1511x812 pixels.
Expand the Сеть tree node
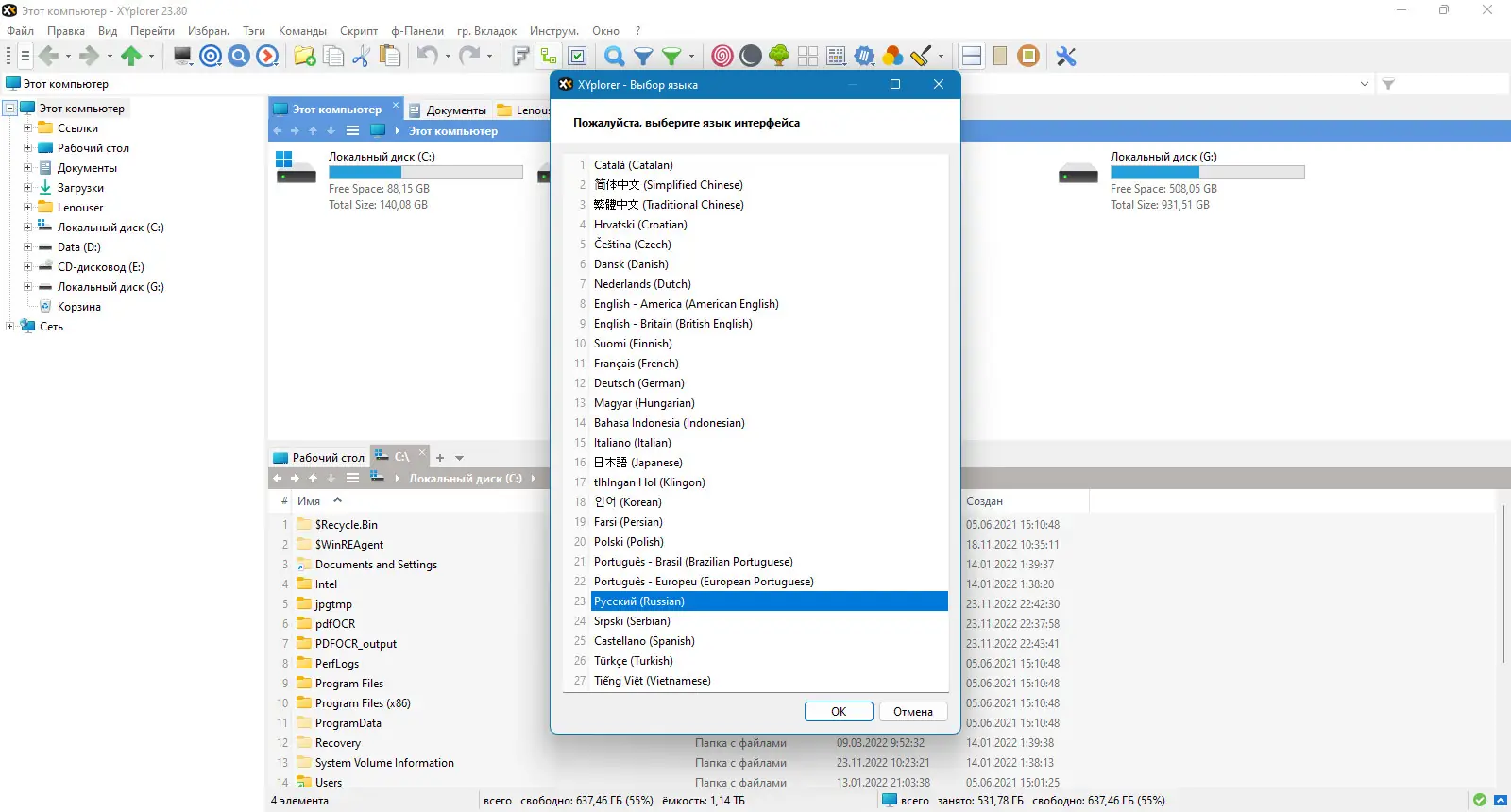[9, 327]
